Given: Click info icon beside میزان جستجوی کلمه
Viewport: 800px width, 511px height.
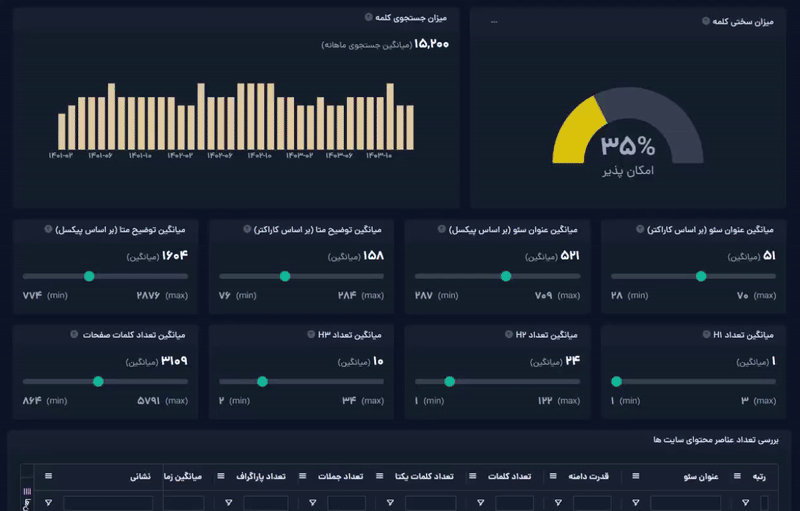Looking at the screenshot, I should point(369,18).
